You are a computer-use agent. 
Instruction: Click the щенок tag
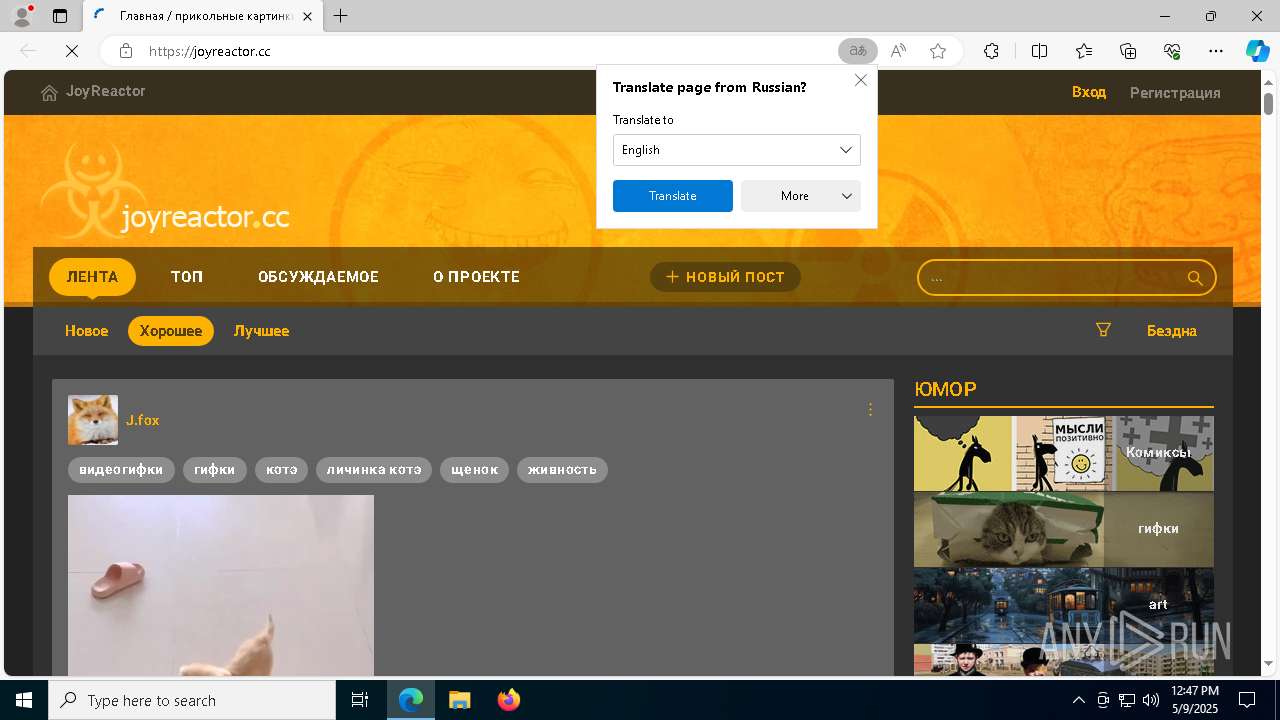pos(475,470)
